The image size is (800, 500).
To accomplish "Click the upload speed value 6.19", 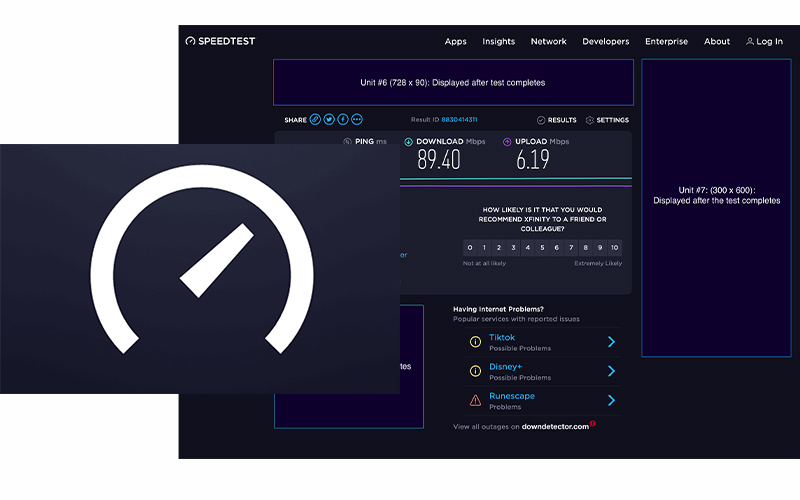I will tap(533, 160).
